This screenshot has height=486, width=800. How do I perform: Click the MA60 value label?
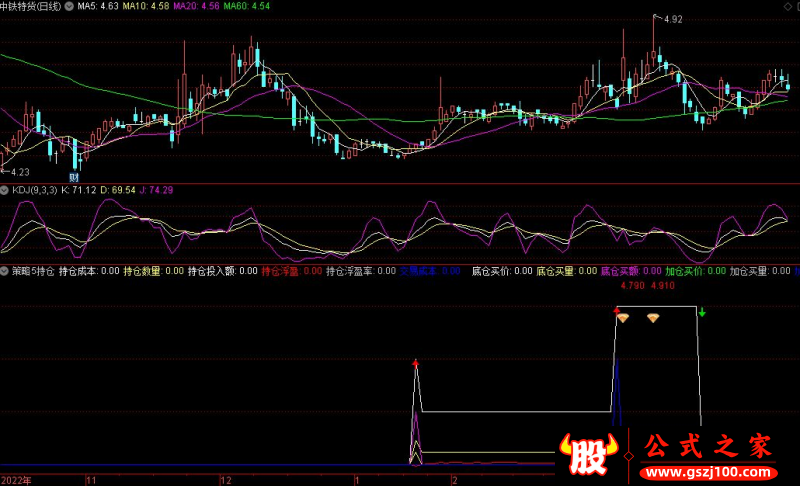(x=247, y=7)
